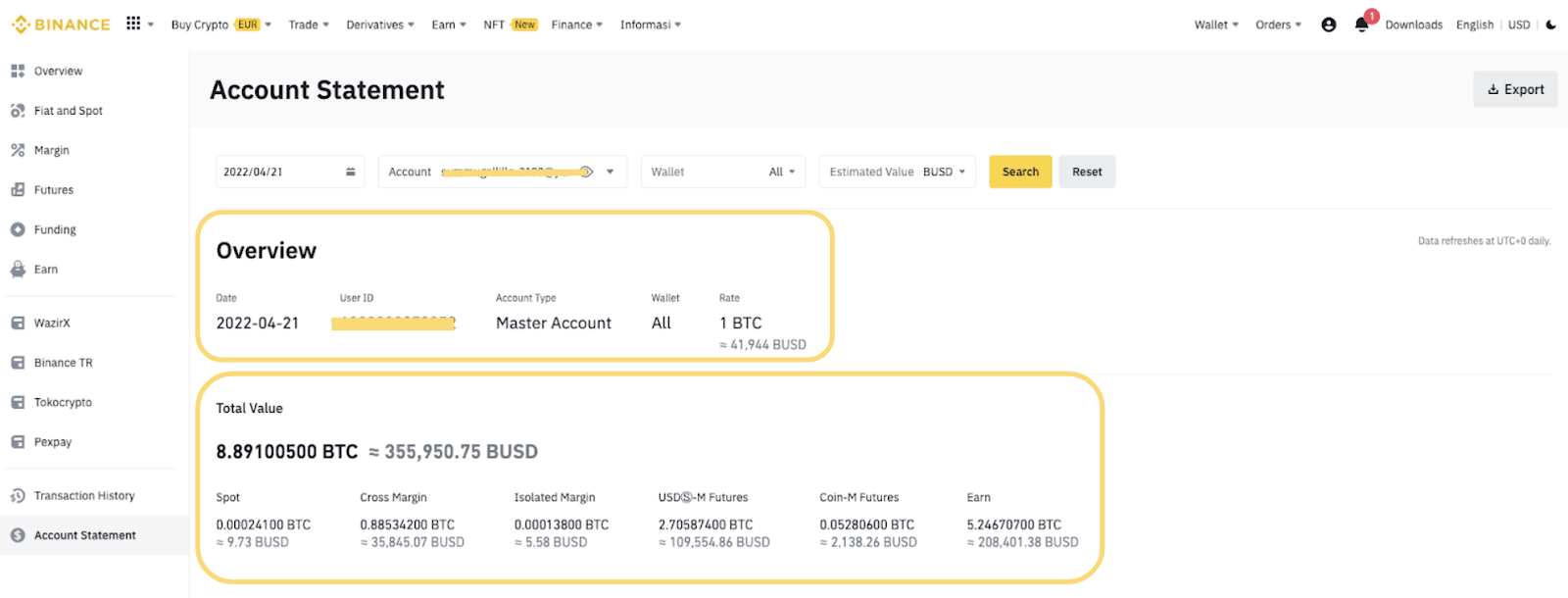Viewport: 1568px width, 598px height.
Task: Toggle dark mode moon icon
Action: pos(1550,25)
